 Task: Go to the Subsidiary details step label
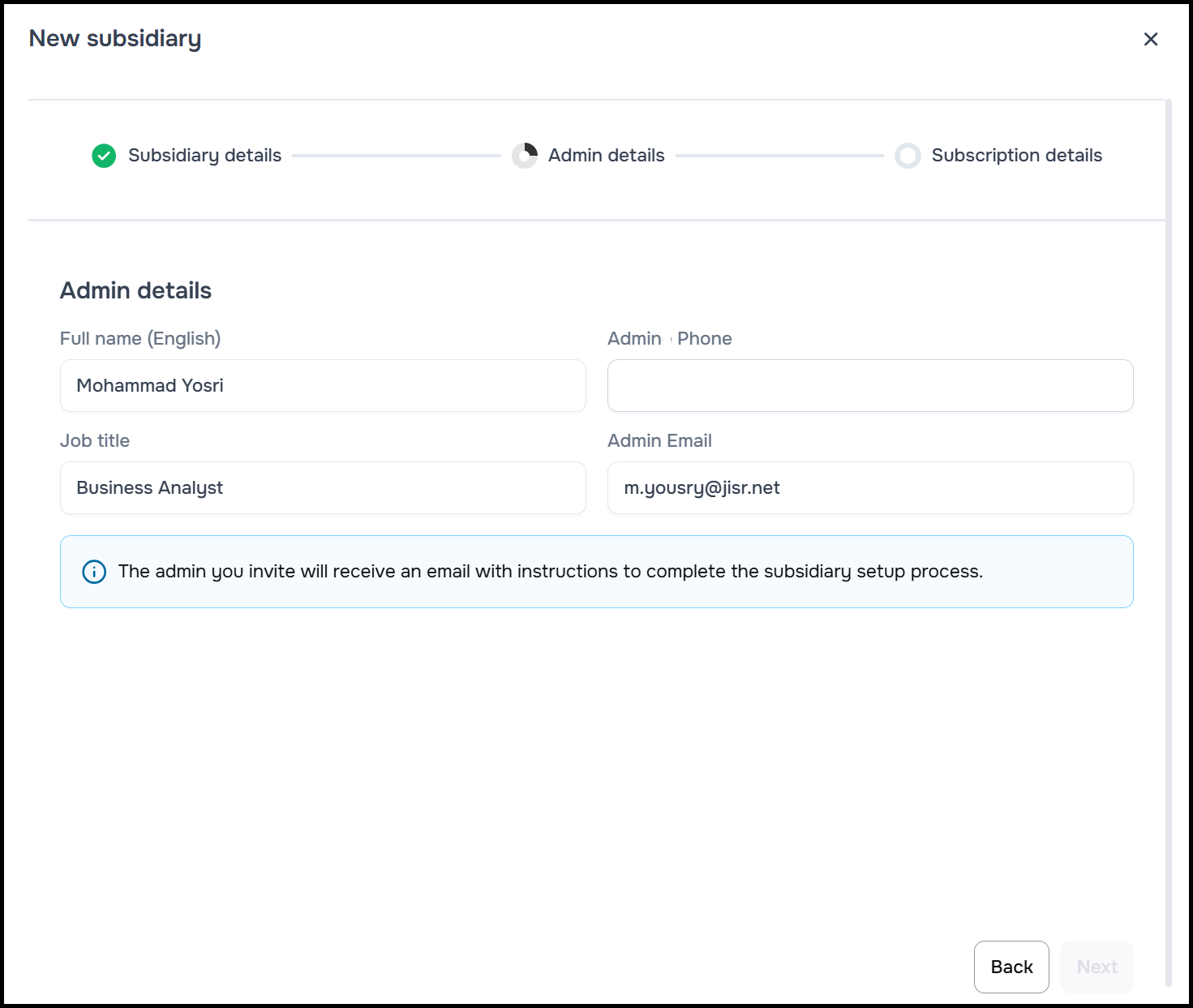point(204,156)
